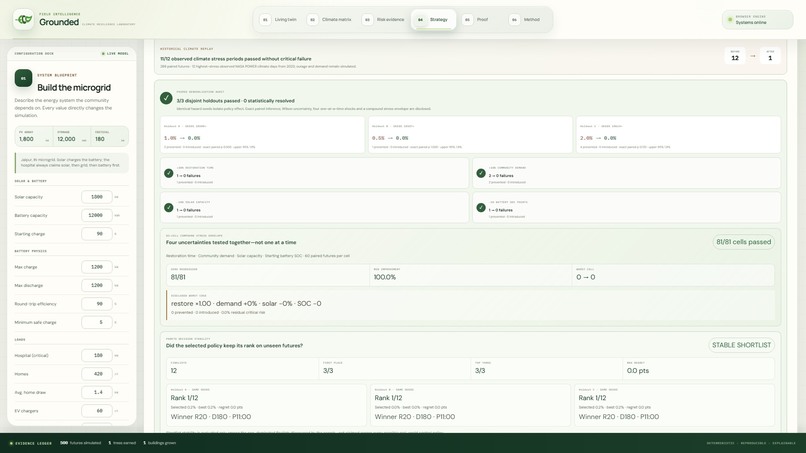806x453 pixels.
Task: Click the Critical 180 summary
Action: tap(109, 136)
